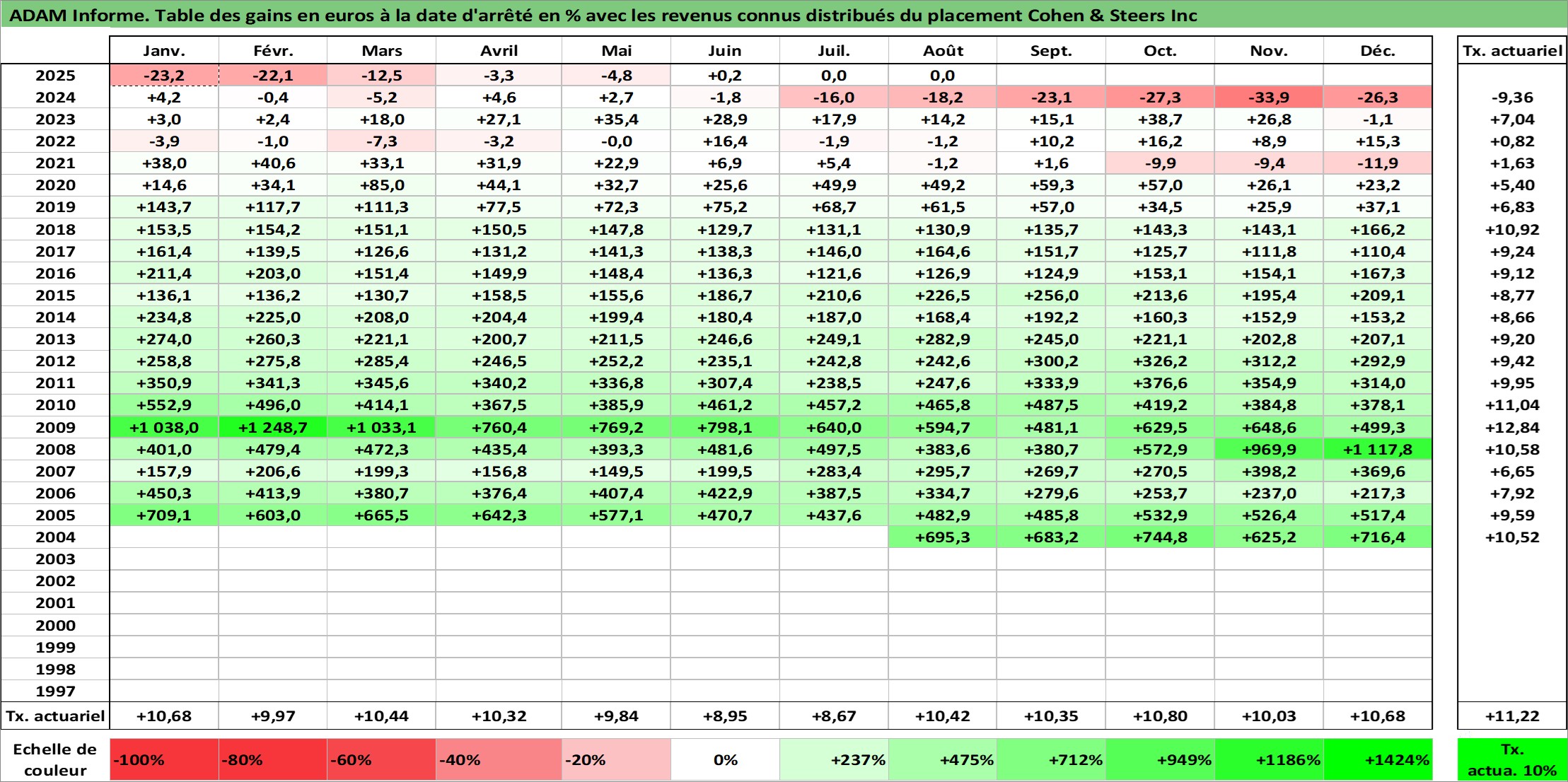Click the 'ADAM Informe' title bar text
The image size is (1568, 782).
click(603, 16)
